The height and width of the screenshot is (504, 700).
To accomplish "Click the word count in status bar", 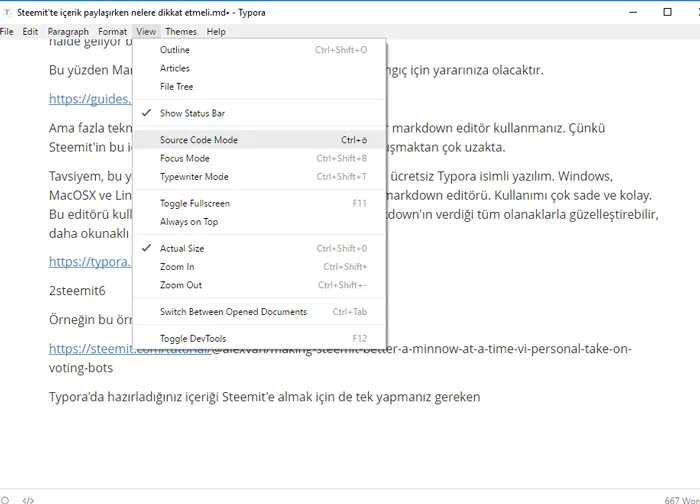I will (682, 500).
